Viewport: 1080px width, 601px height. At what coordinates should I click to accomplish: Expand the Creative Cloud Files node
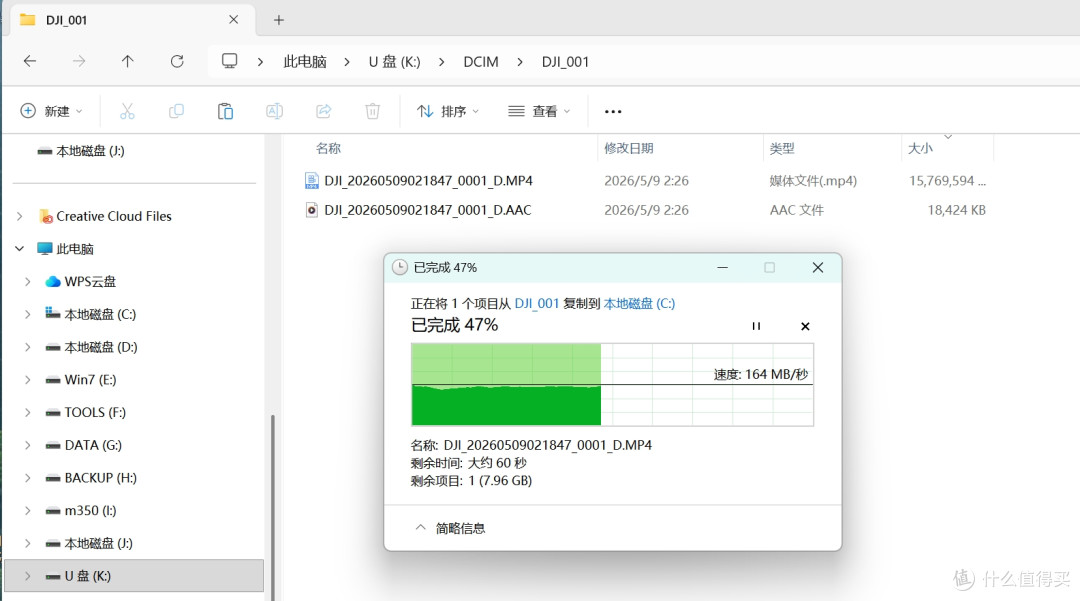pos(20,216)
